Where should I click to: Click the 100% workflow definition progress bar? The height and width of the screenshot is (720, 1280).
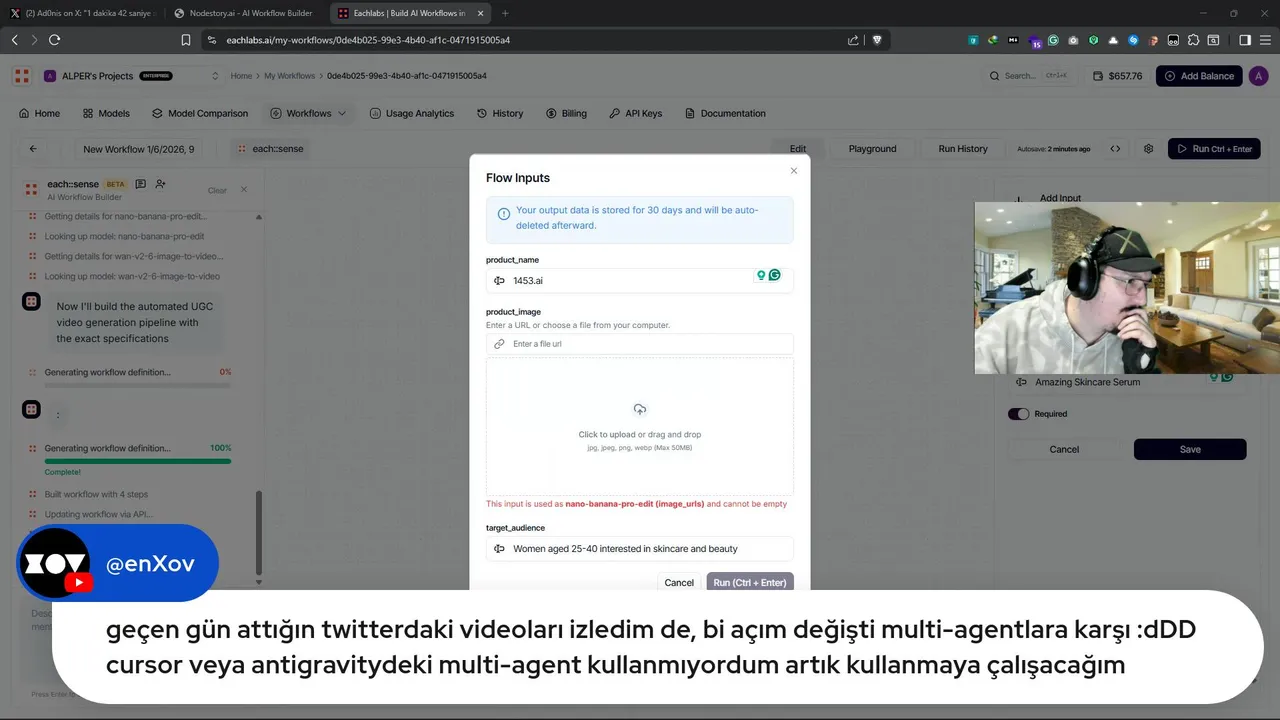(x=138, y=461)
